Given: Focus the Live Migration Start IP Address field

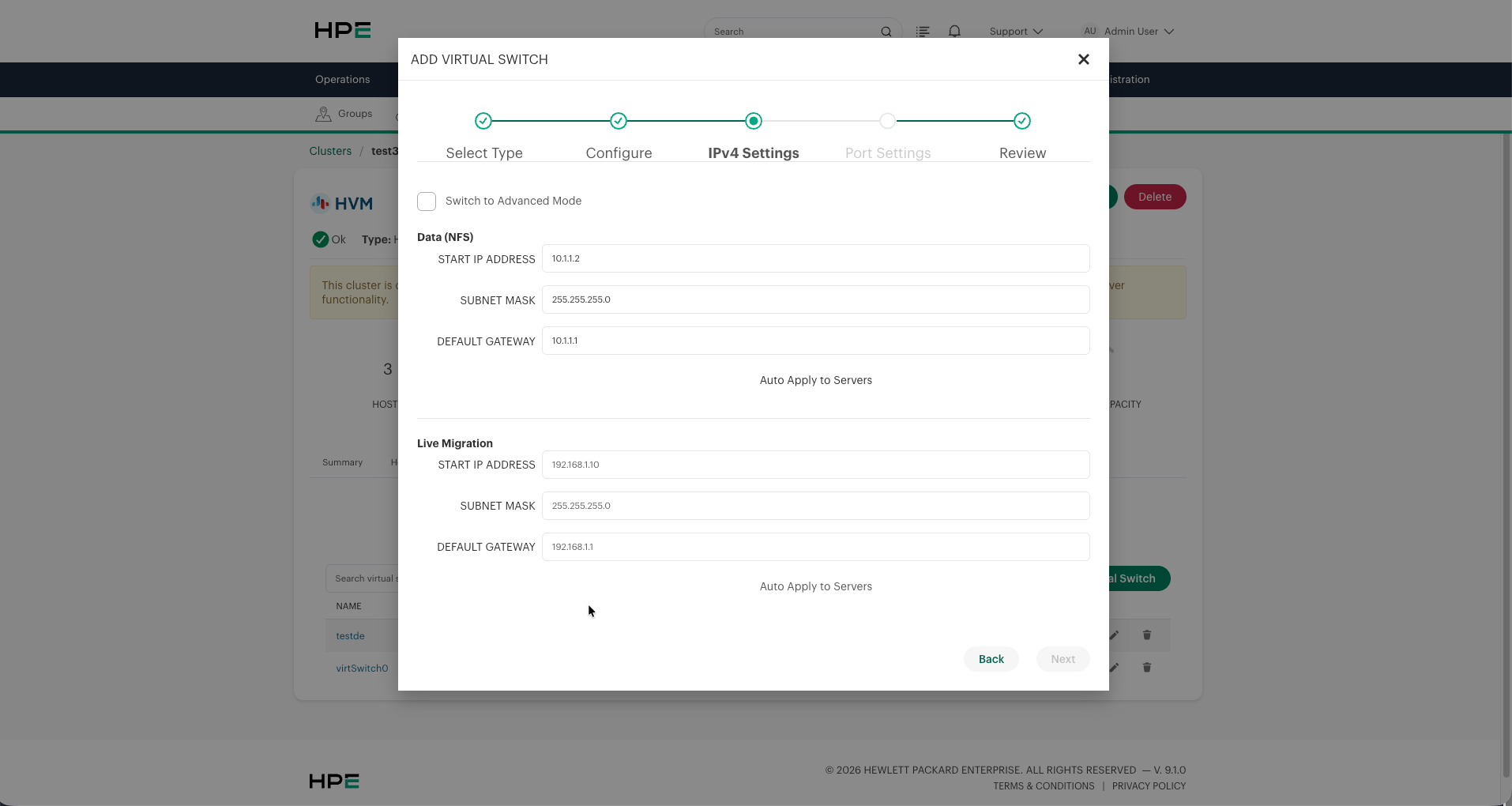Looking at the screenshot, I should (816, 465).
